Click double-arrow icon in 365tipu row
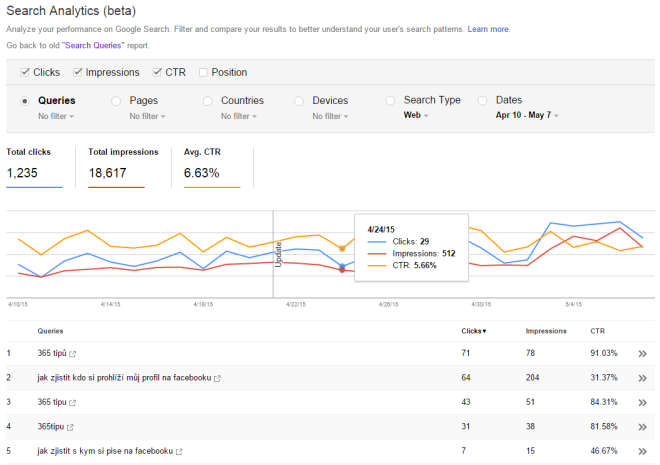This screenshot has width=660, height=465. [642, 427]
